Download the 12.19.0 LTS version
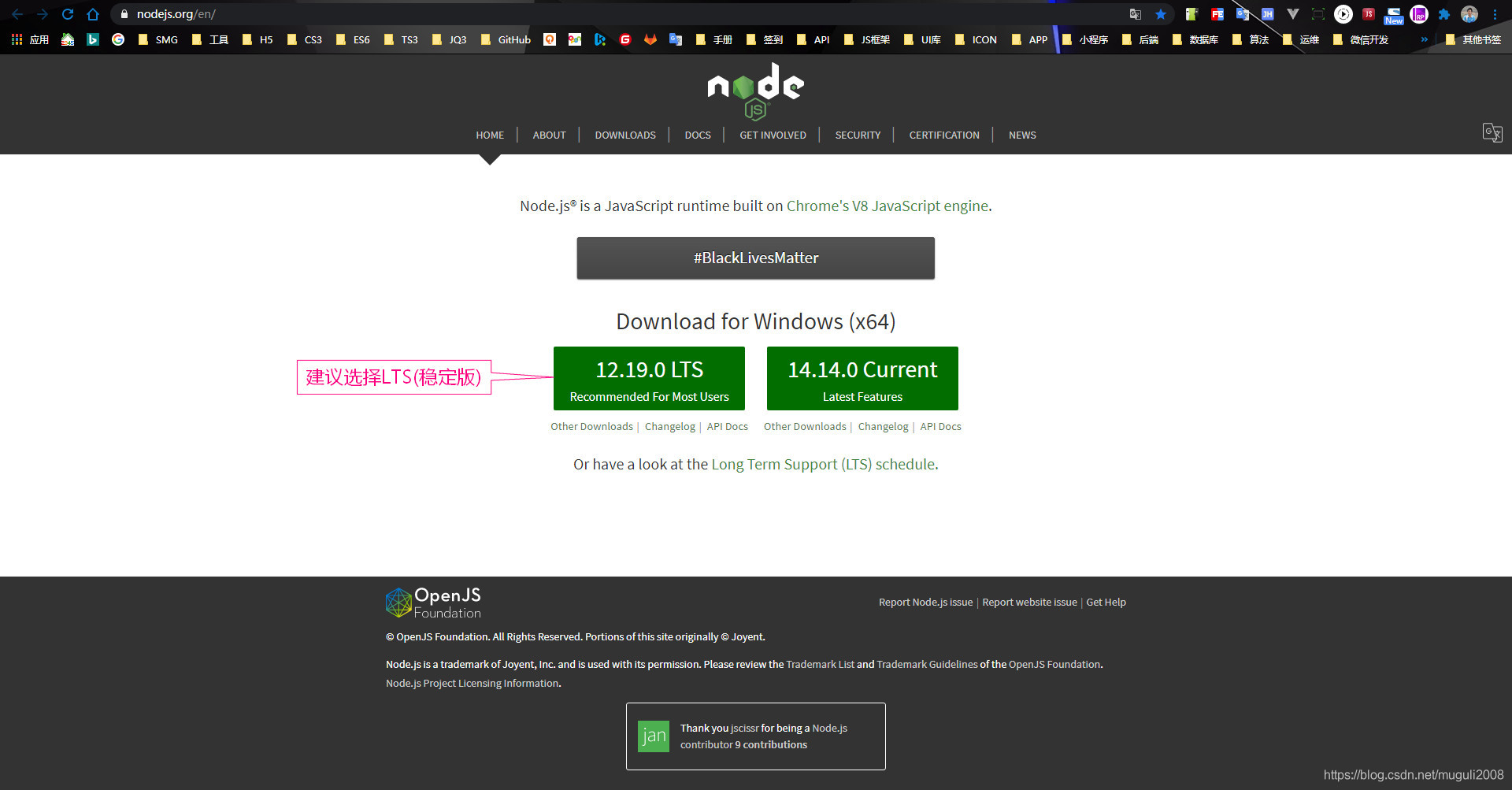Viewport: 1512px width, 790px height. (x=649, y=379)
